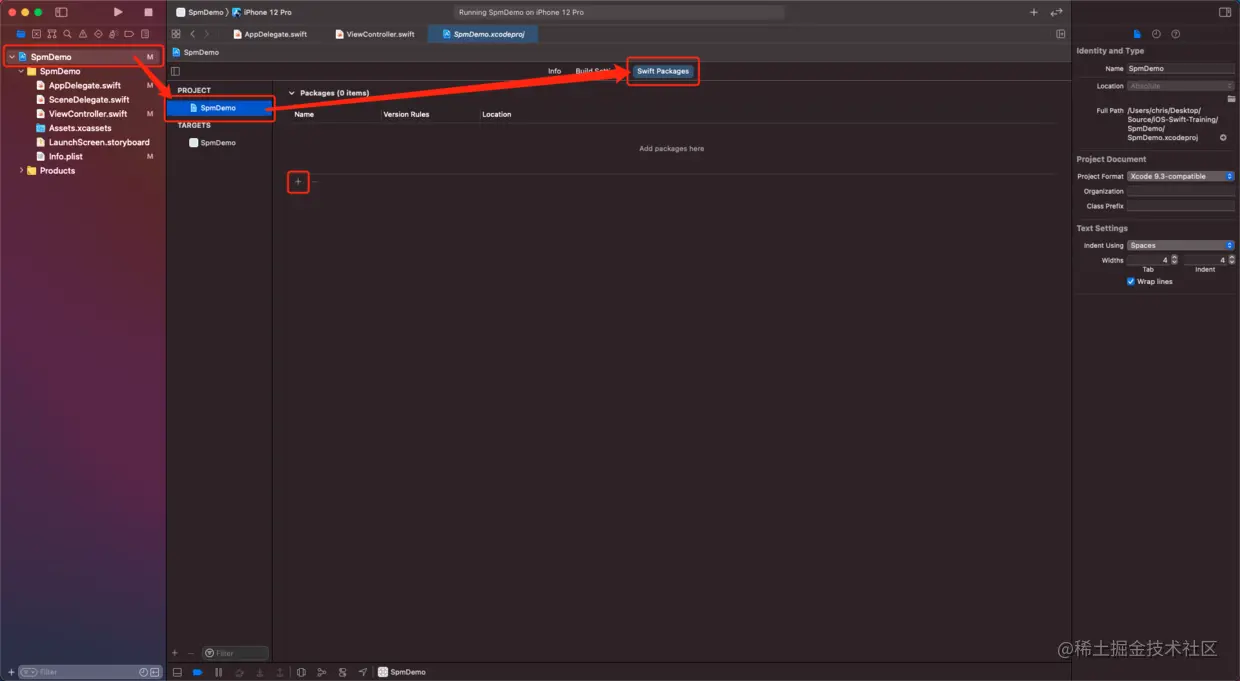Click the Stop button in the toolbar
The width and height of the screenshot is (1240, 681).
[x=146, y=12]
